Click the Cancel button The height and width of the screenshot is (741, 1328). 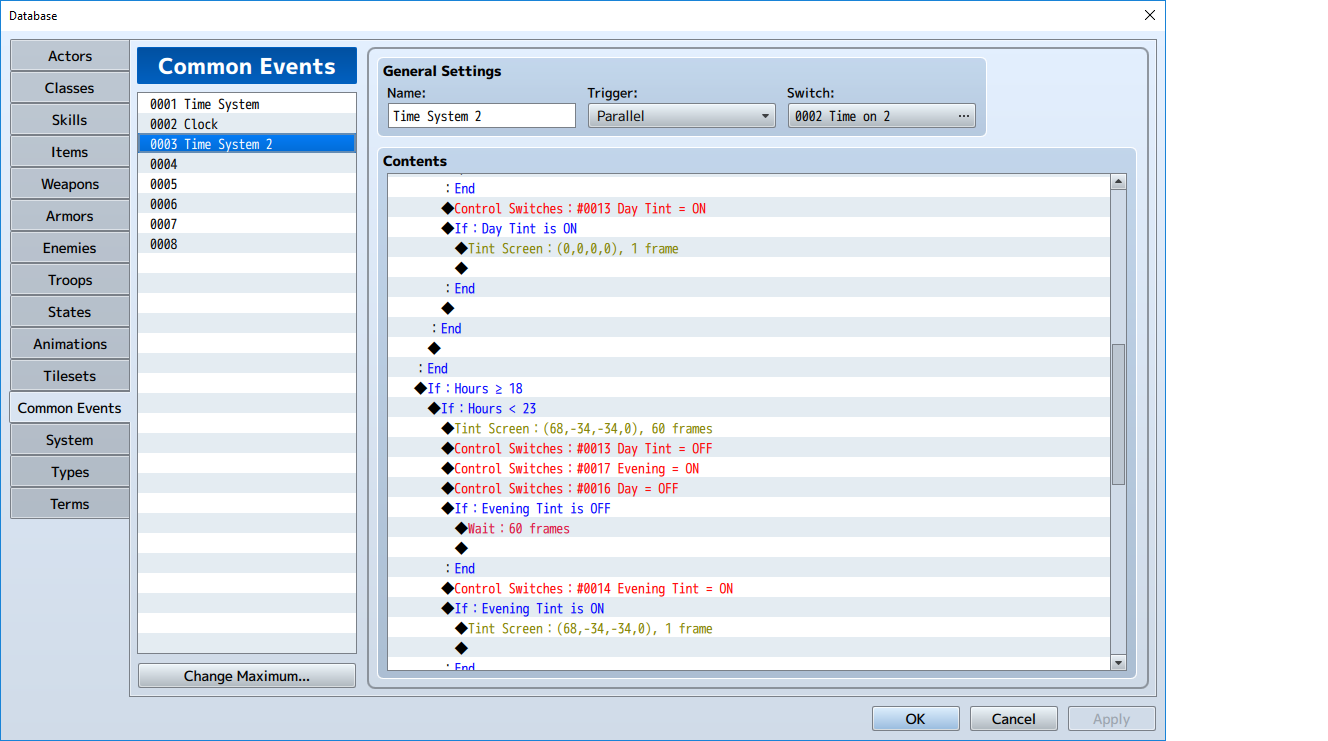coord(1013,719)
